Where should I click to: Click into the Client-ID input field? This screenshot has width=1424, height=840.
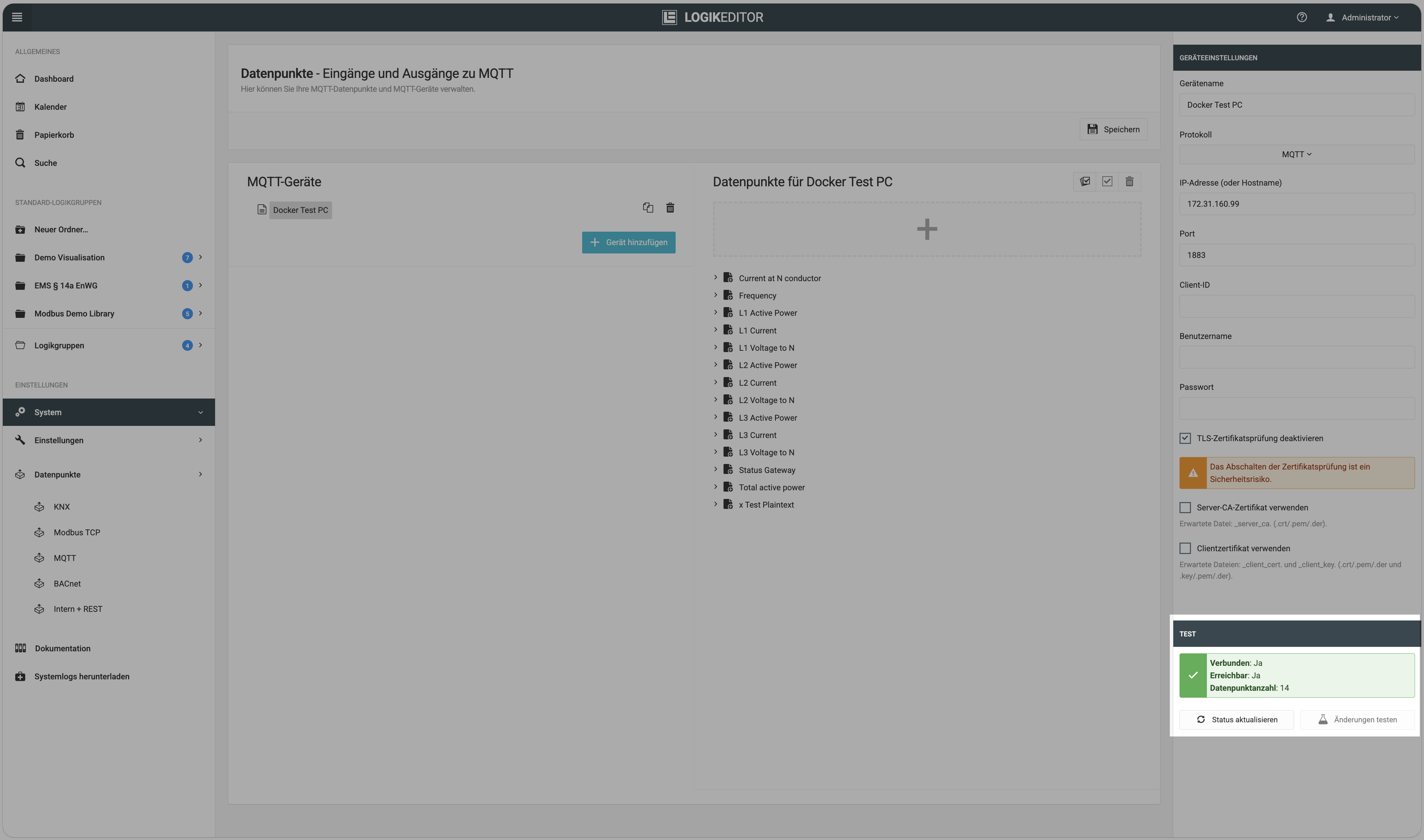pos(1297,306)
